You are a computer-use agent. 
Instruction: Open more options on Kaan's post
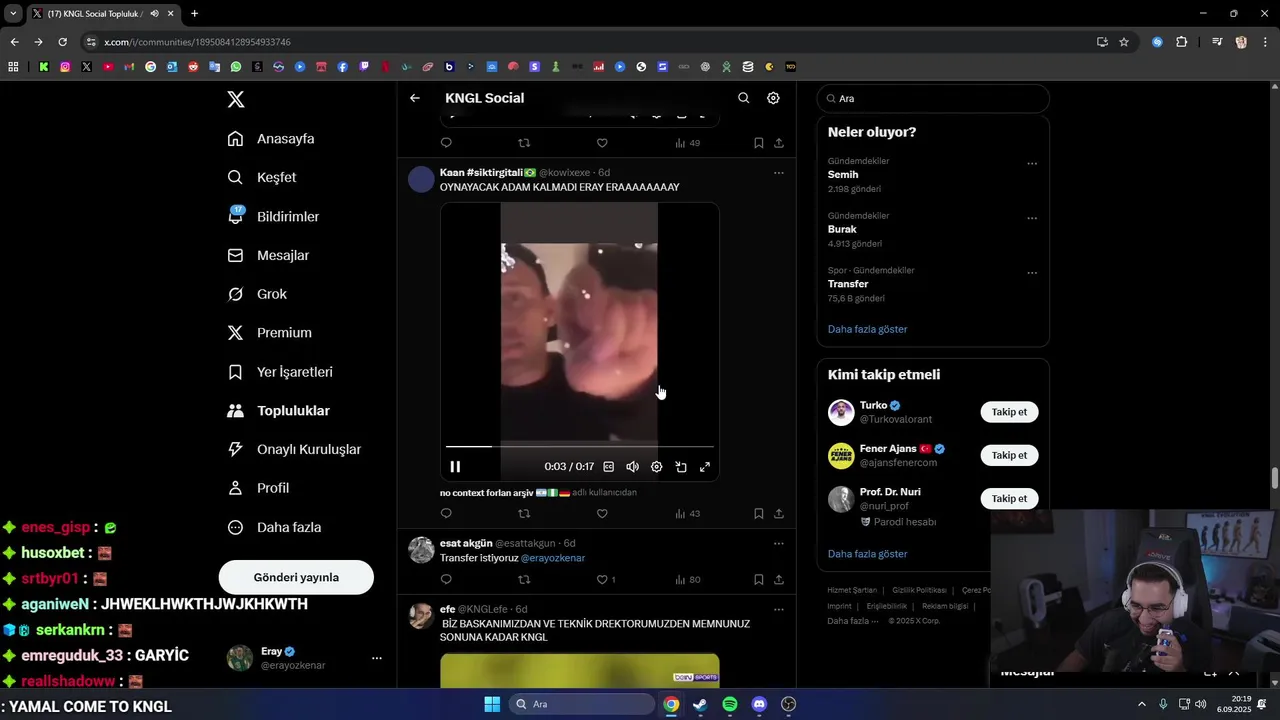pos(778,173)
